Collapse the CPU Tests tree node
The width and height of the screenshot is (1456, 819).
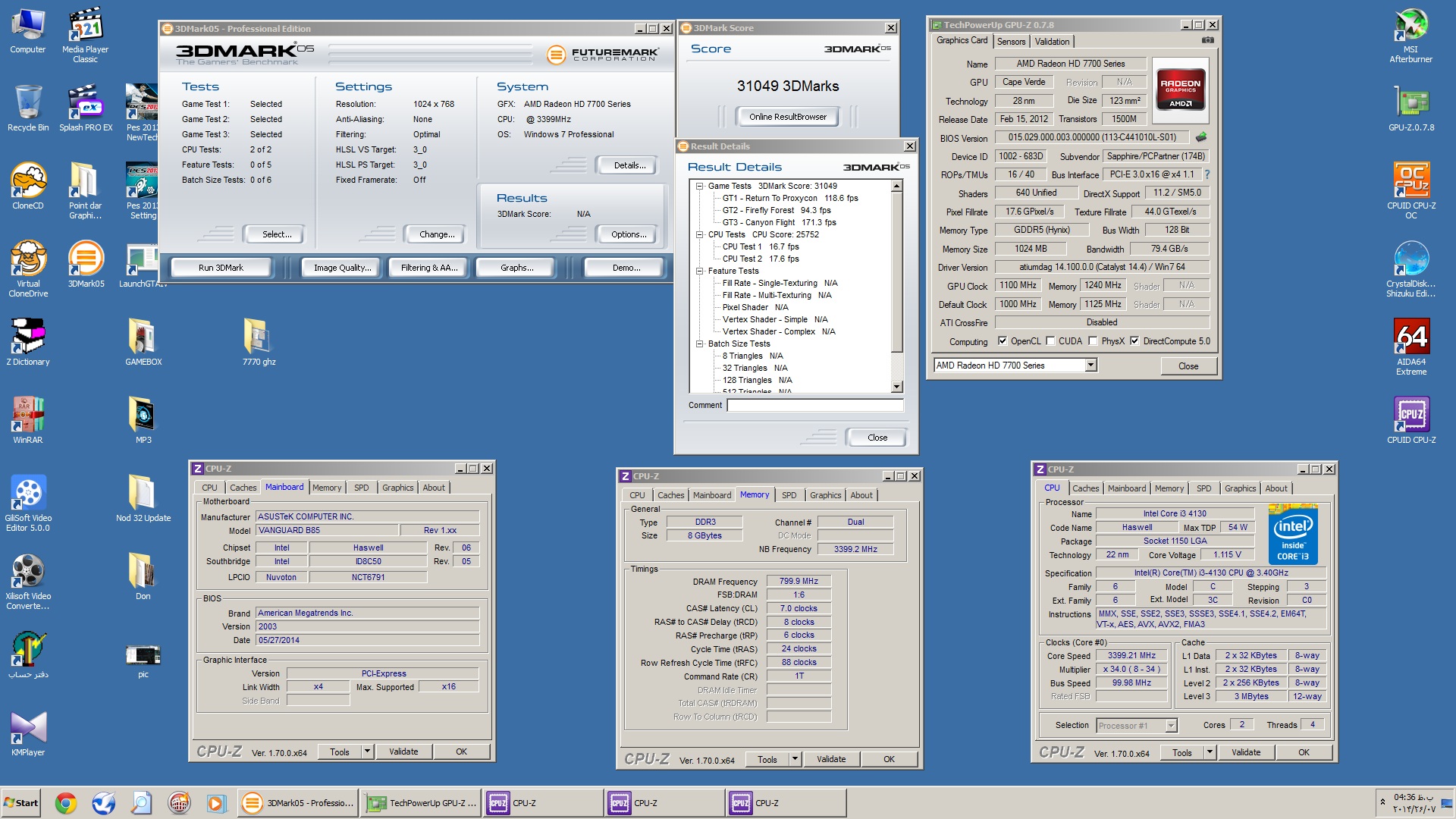pos(700,234)
